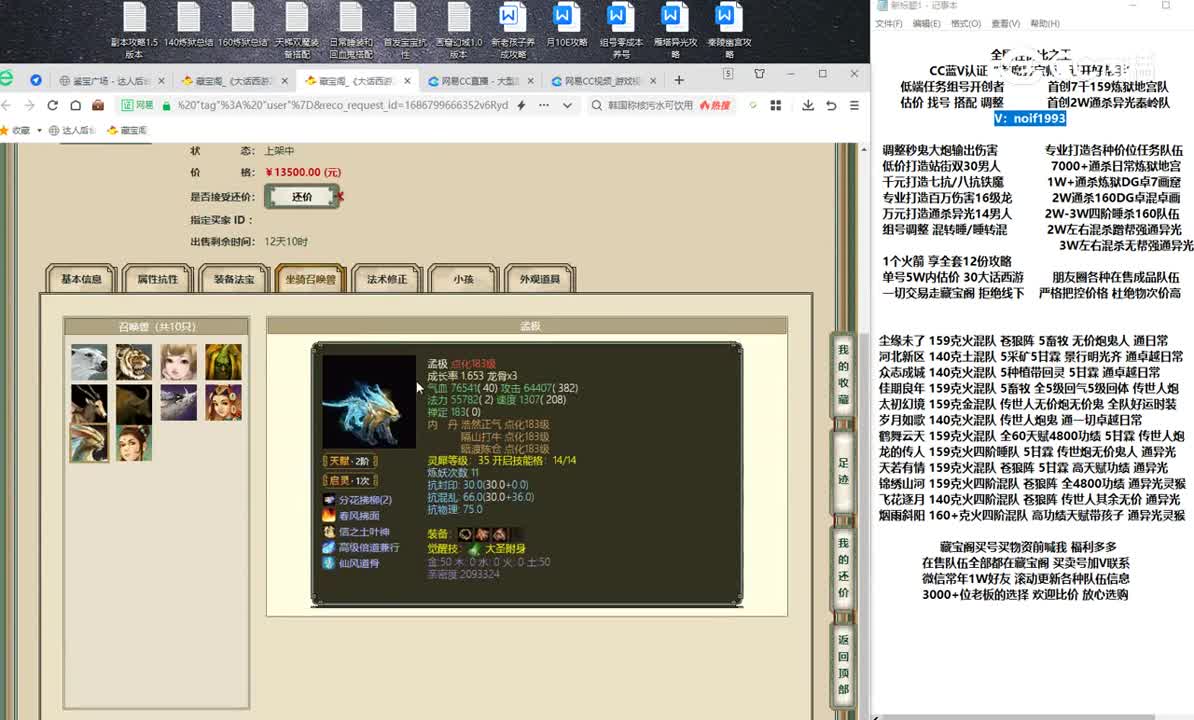Open the apps grid icon in browser toolbar
The height and width of the screenshot is (720, 1194).
775,105
